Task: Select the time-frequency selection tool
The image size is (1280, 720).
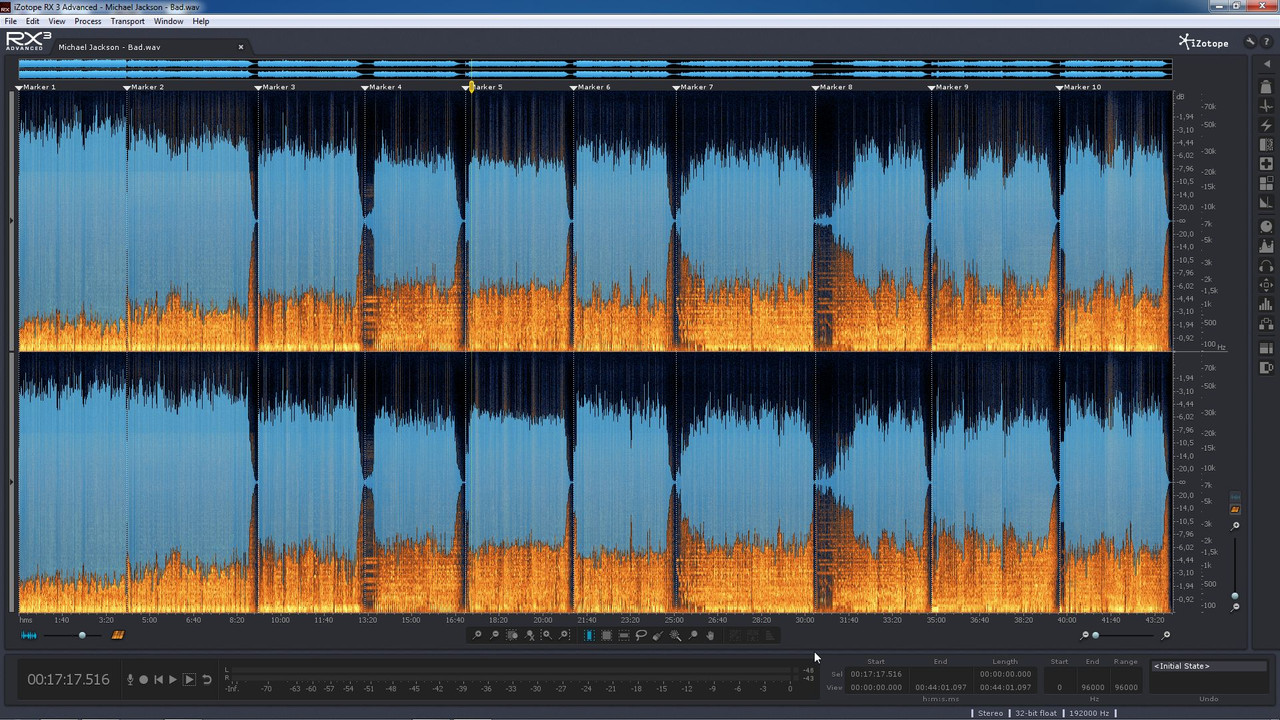Action: pos(606,635)
